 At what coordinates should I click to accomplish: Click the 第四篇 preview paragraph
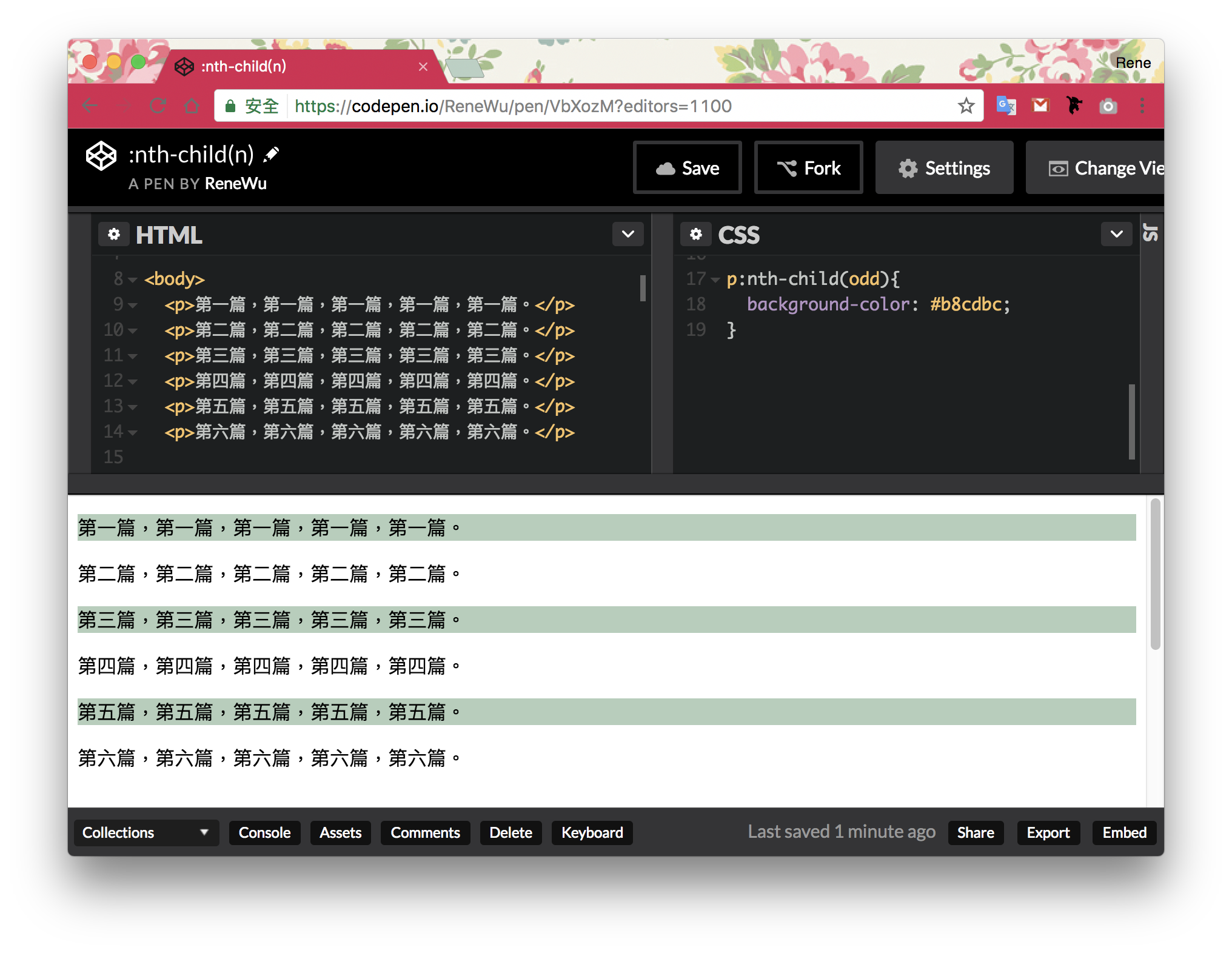click(606, 666)
